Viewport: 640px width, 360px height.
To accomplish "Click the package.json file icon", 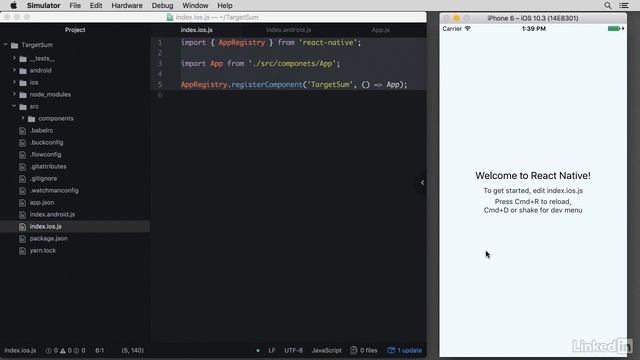I will pos(22,239).
